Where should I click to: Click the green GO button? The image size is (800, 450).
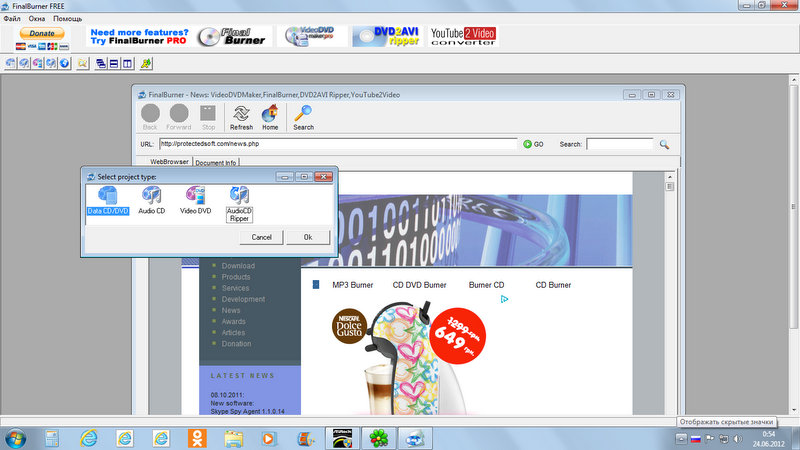(533, 144)
